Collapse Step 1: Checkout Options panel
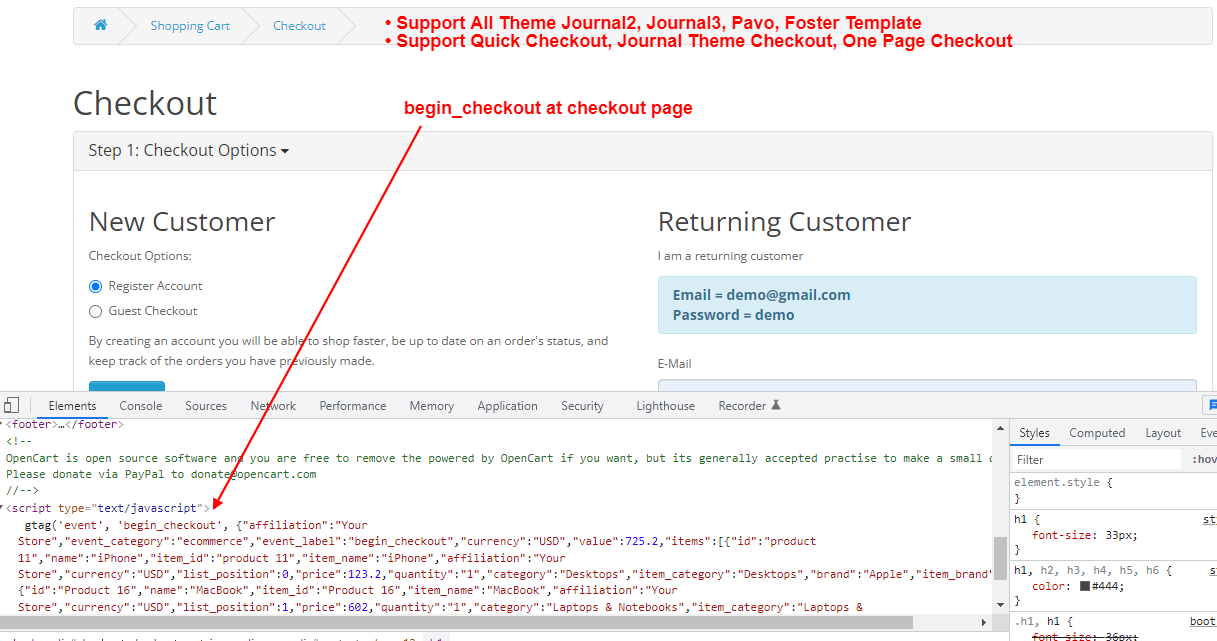Viewport: 1217px width, 641px height. [188, 151]
